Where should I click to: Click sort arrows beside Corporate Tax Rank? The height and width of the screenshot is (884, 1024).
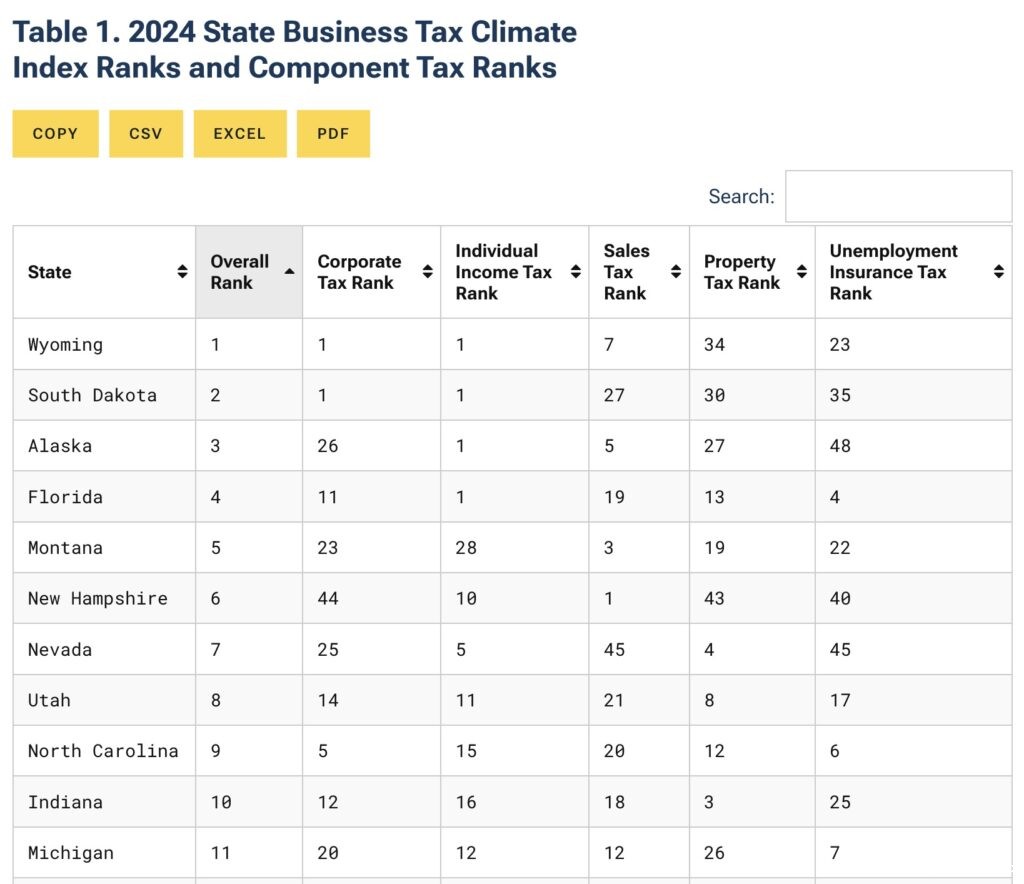(x=427, y=272)
